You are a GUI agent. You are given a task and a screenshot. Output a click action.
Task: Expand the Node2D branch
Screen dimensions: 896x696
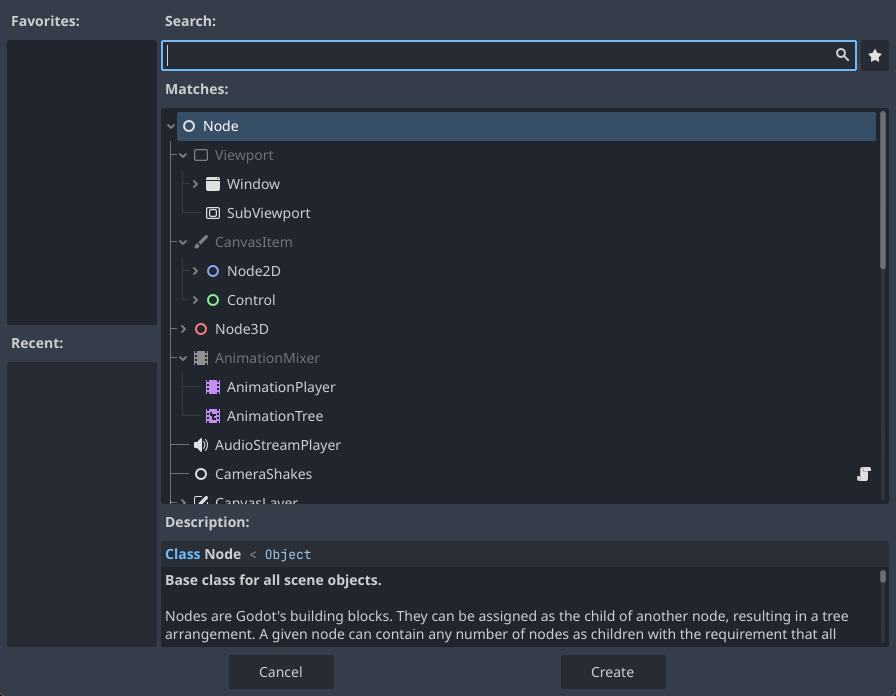(x=194, y=271)
